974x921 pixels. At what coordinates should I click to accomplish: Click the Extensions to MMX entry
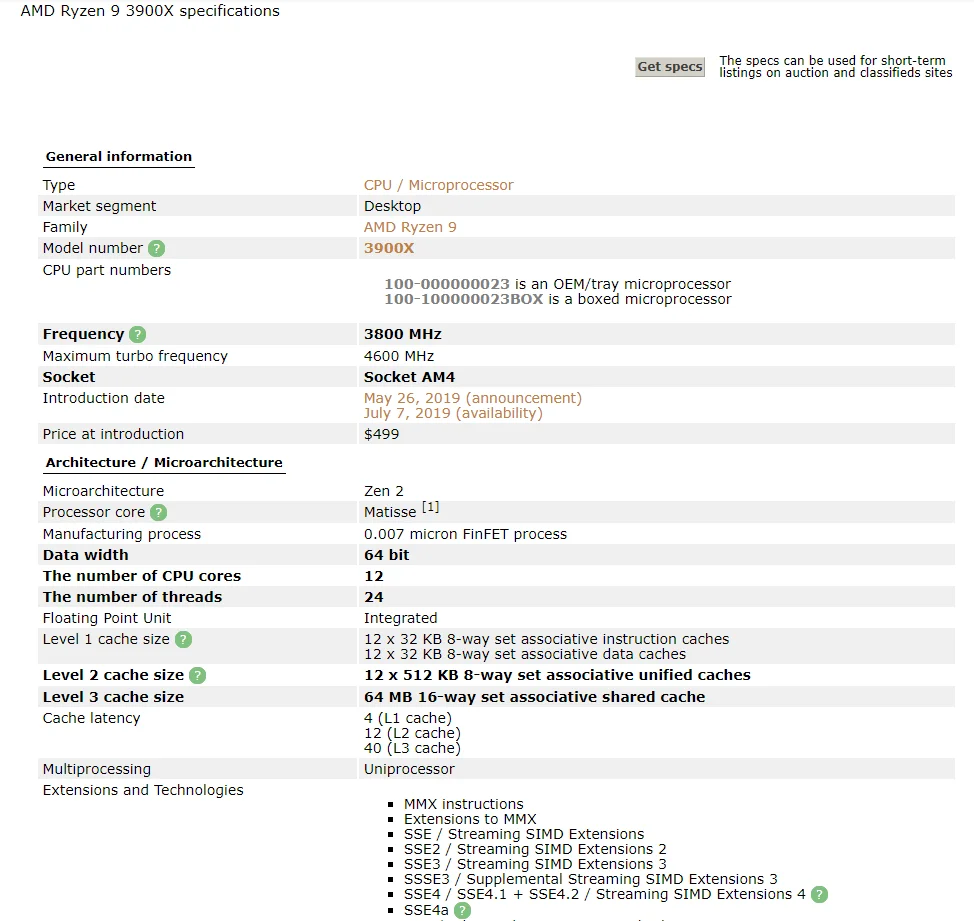pyautogui.click(x=470, y=819)
